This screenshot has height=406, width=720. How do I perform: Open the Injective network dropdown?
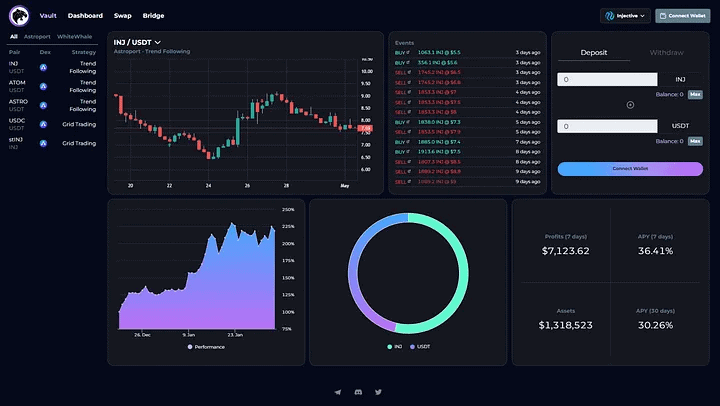pos(625,16)
